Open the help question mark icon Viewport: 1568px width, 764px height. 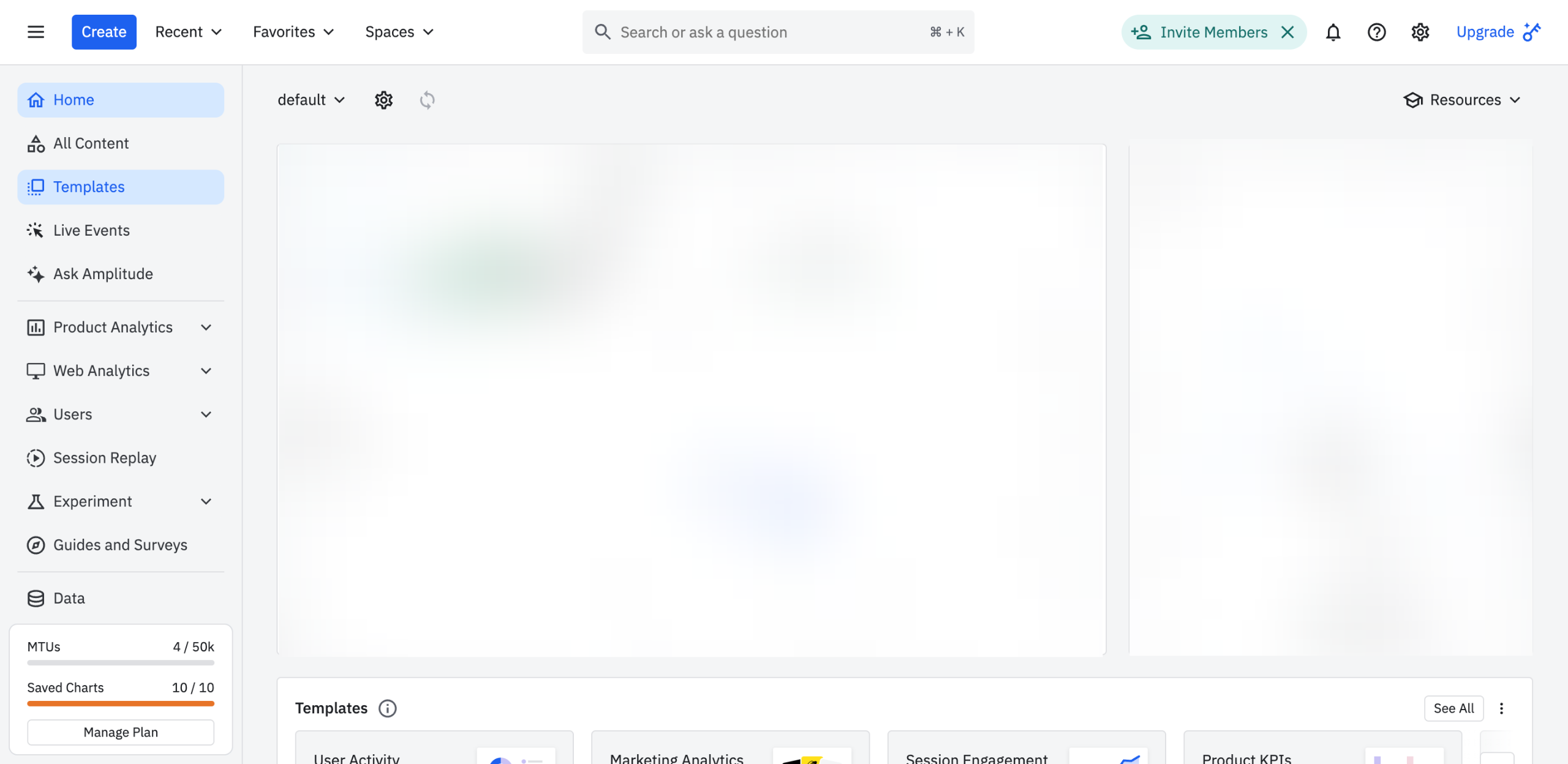(x=1376, y=32)
